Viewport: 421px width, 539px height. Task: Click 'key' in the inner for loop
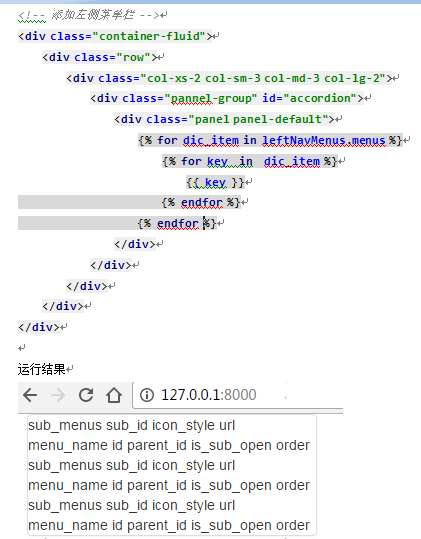pos(217,162)
